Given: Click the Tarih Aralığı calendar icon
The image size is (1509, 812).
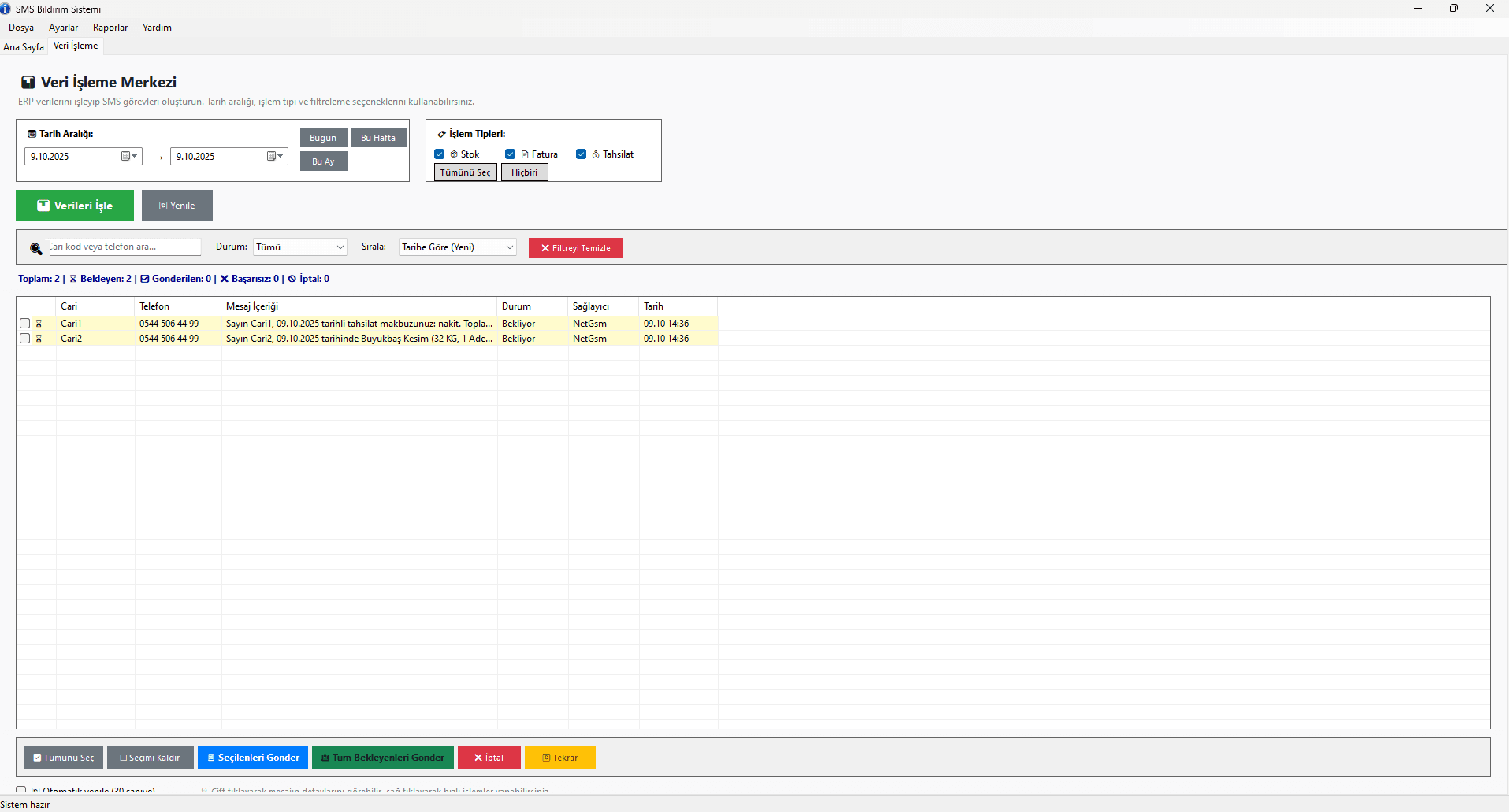Looking at the screenshot, I should (x=32, y=134).
